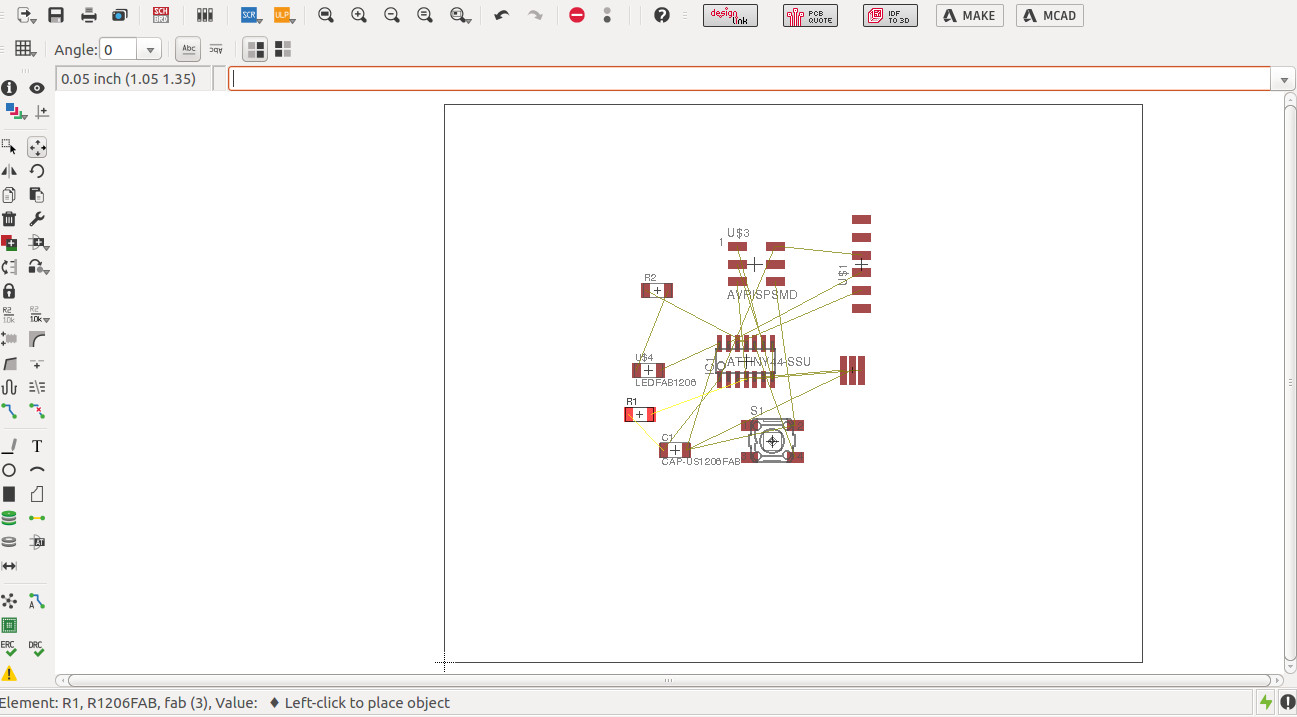Image resolution: width=1297 pixels, height=717 pixels.
Task: Toggle the normal Abc text orientation
Action: click(x=187, y=49)
